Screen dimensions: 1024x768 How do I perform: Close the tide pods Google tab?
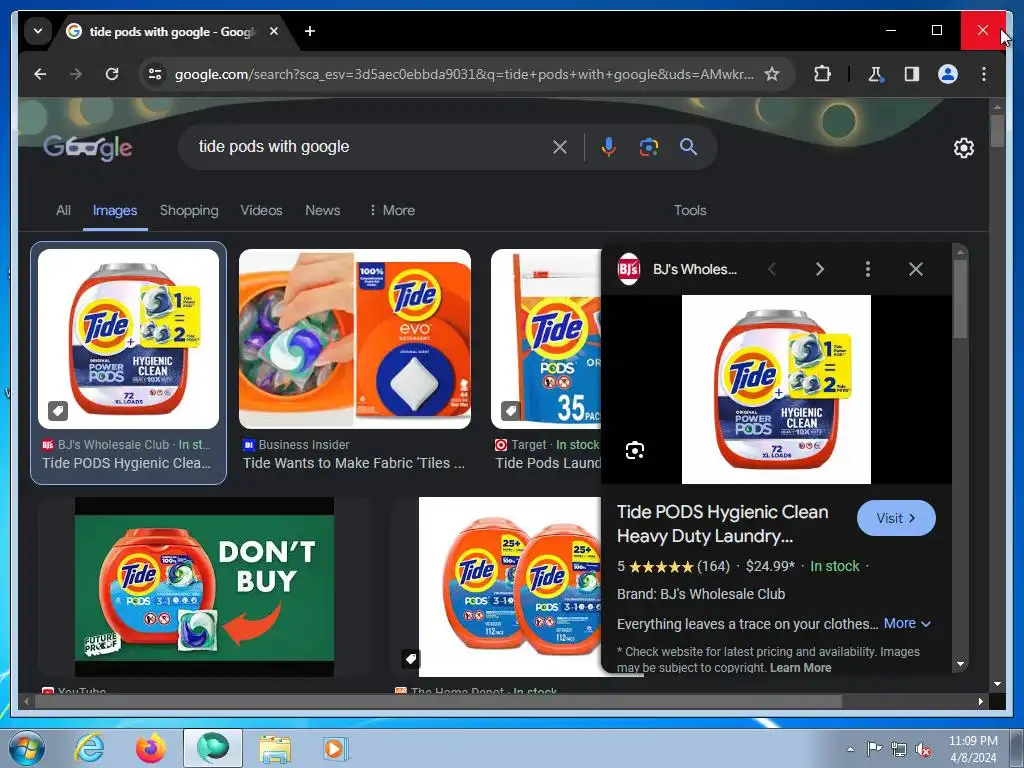(x=274, y=31)
